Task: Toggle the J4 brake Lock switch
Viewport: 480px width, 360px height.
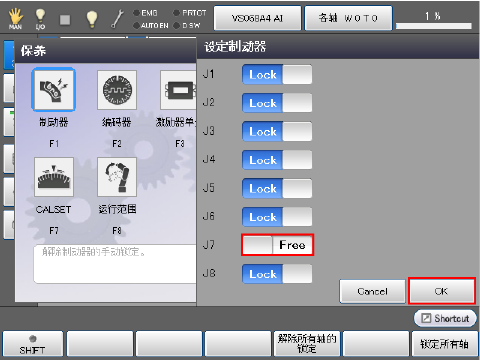Action: point(277,160)
